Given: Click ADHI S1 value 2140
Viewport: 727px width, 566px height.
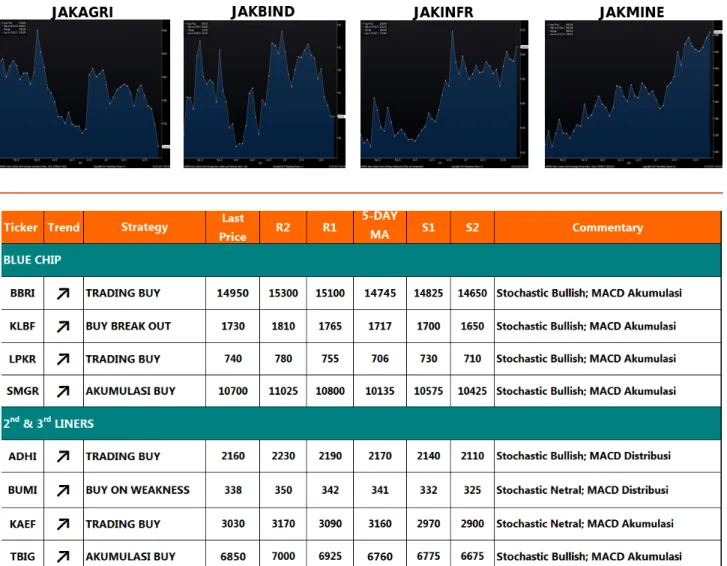Looking at the screenshot, I should [x=428, y=456].
